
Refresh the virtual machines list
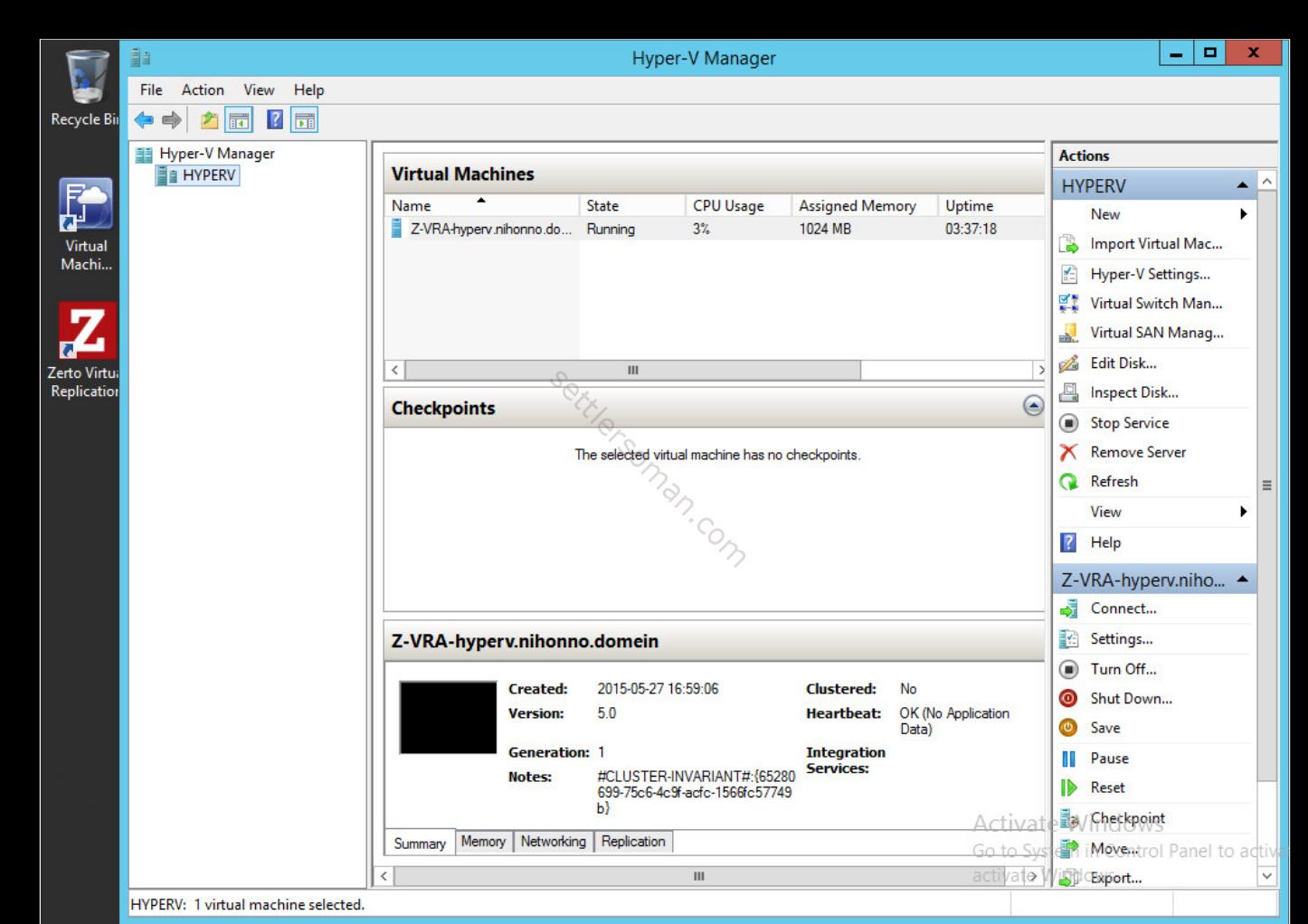pos(1114,481)
